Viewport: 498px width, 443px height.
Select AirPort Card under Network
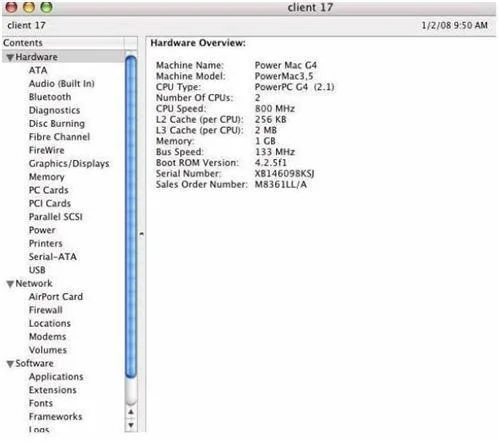56,297
